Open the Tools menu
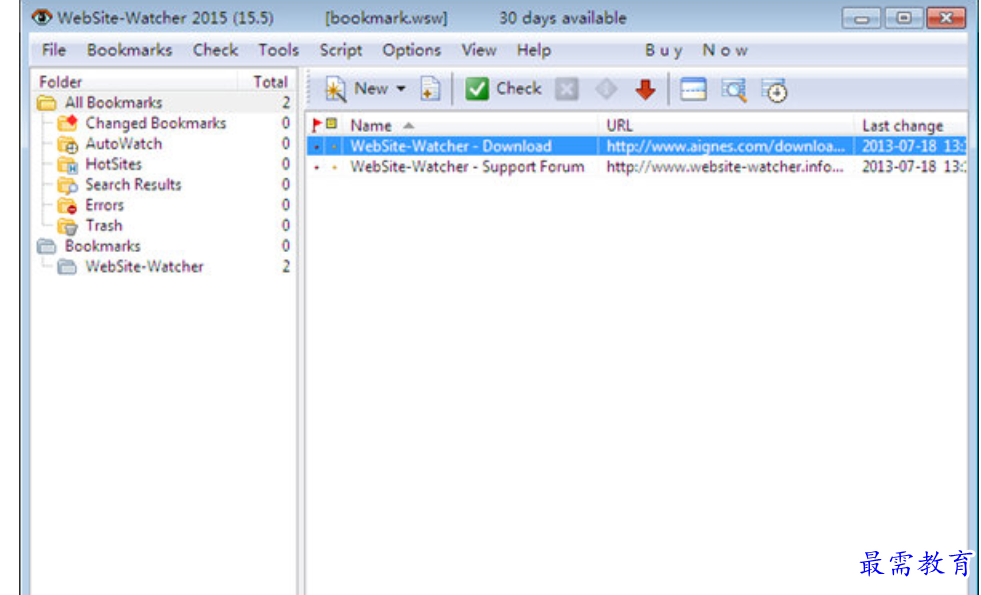This screenshot has height=595, width=981. (278, 50)
